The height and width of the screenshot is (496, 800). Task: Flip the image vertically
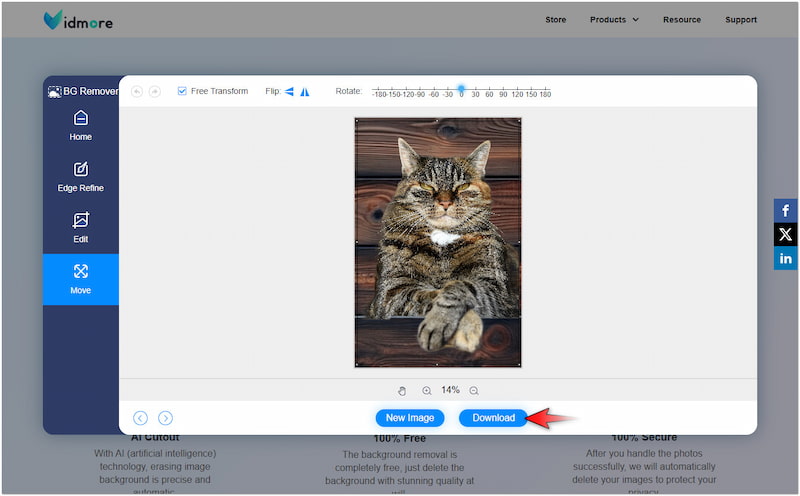pyautogui.click(x=305, y=91)
